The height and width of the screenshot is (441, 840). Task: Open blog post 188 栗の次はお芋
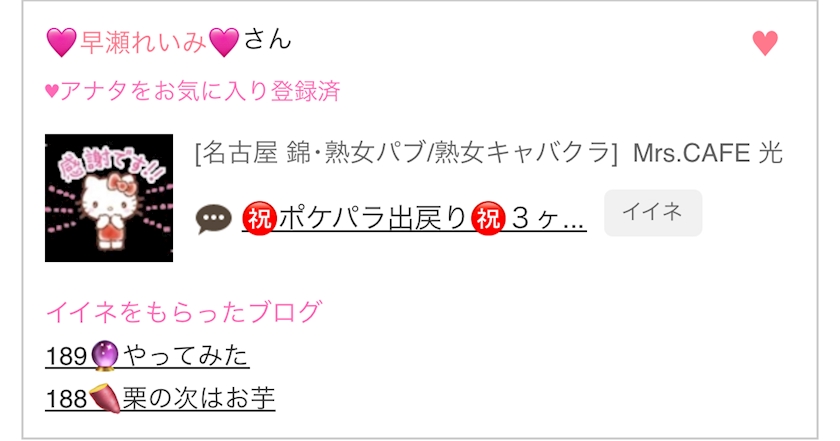160,398
